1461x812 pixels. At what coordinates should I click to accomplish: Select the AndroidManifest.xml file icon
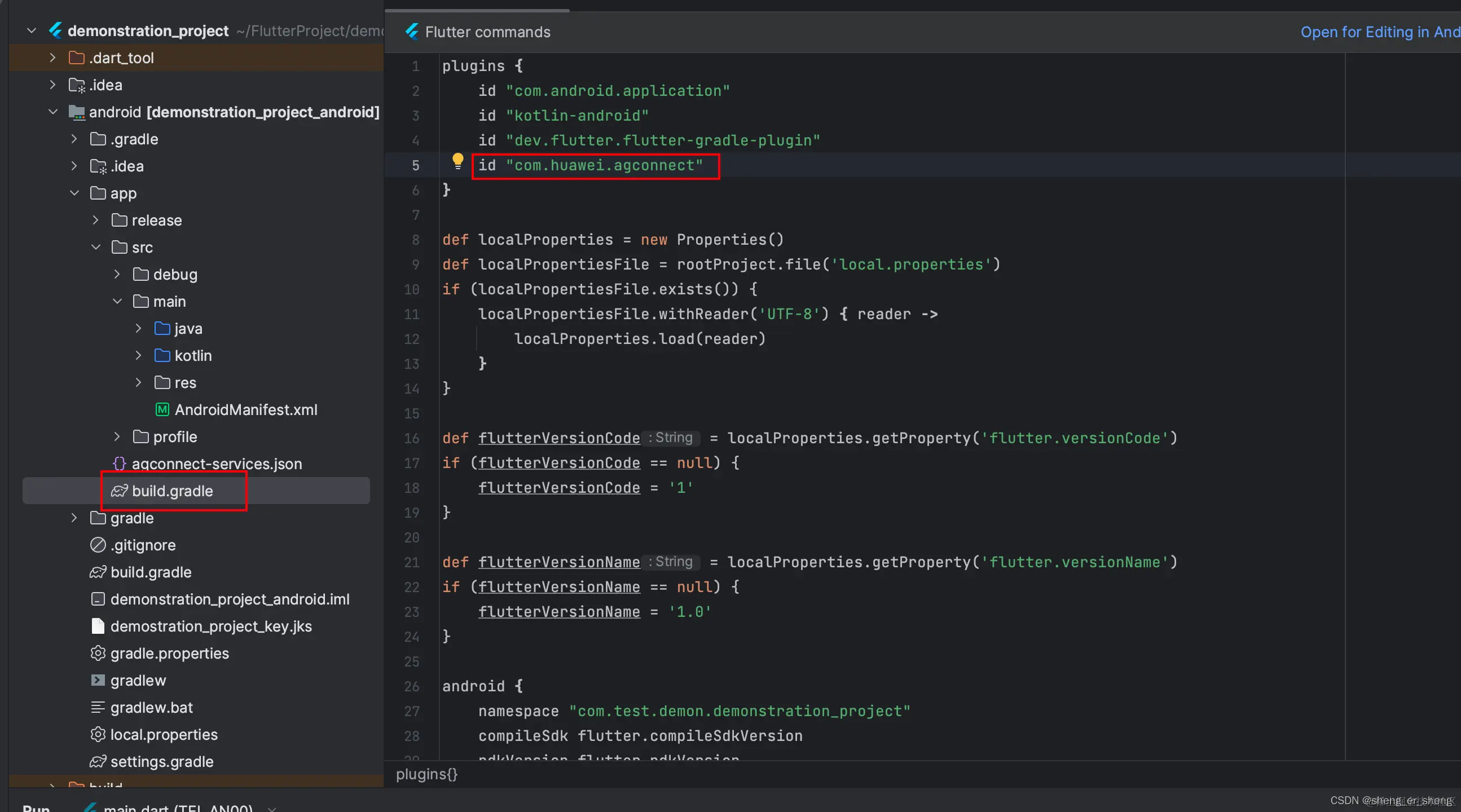162,409
